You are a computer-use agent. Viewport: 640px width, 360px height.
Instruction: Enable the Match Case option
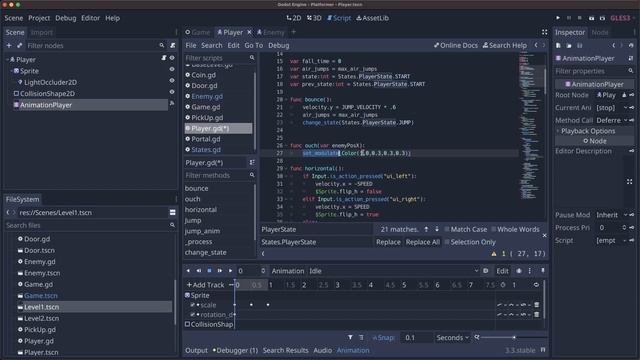tap(465, 229)
